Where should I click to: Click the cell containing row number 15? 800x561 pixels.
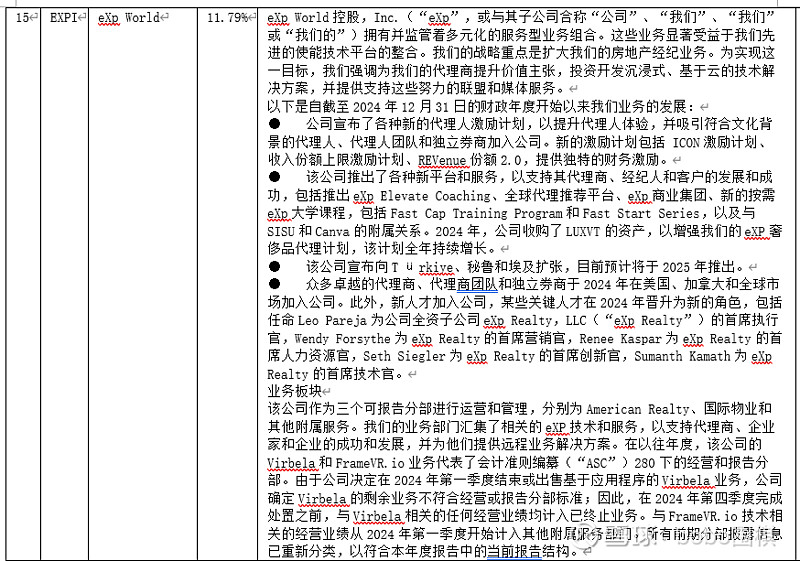(x=24, y=284)
